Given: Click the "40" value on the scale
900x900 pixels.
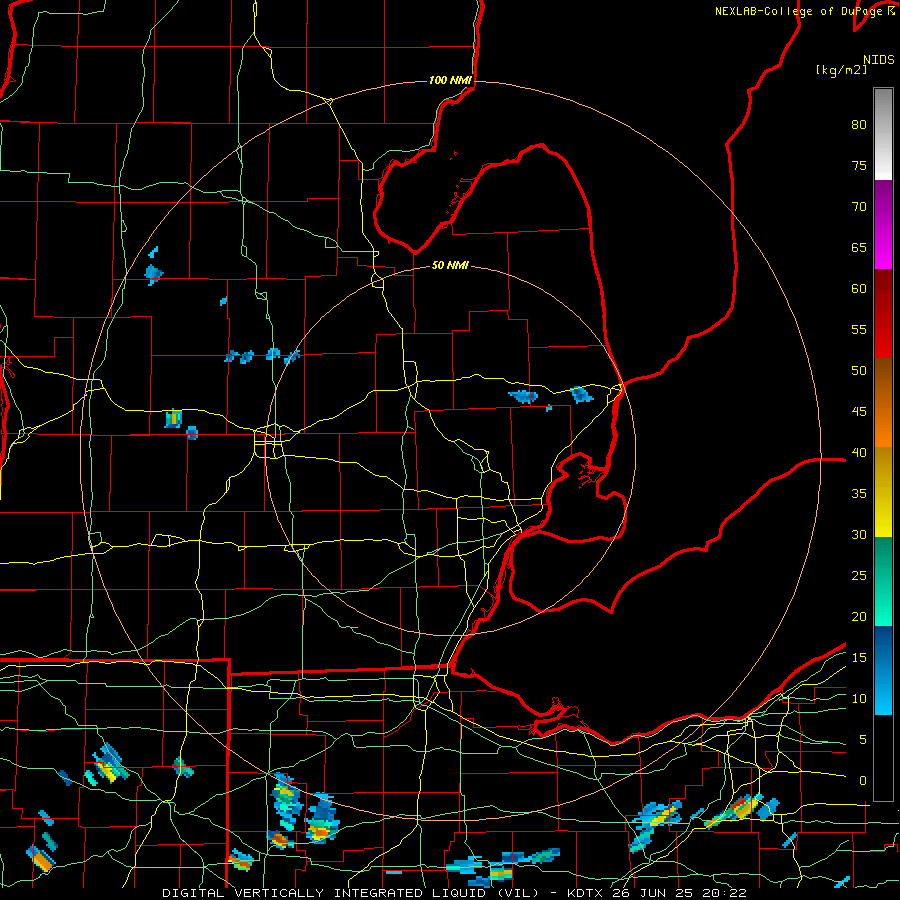Looking at the screenshot, I should [859, 453].
